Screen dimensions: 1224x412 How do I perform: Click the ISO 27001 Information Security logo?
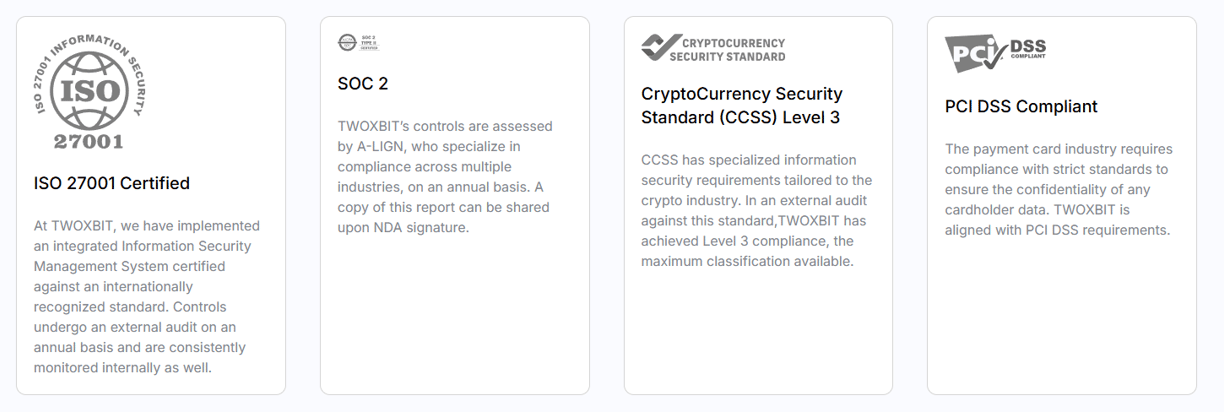click(x=90, y=91)
